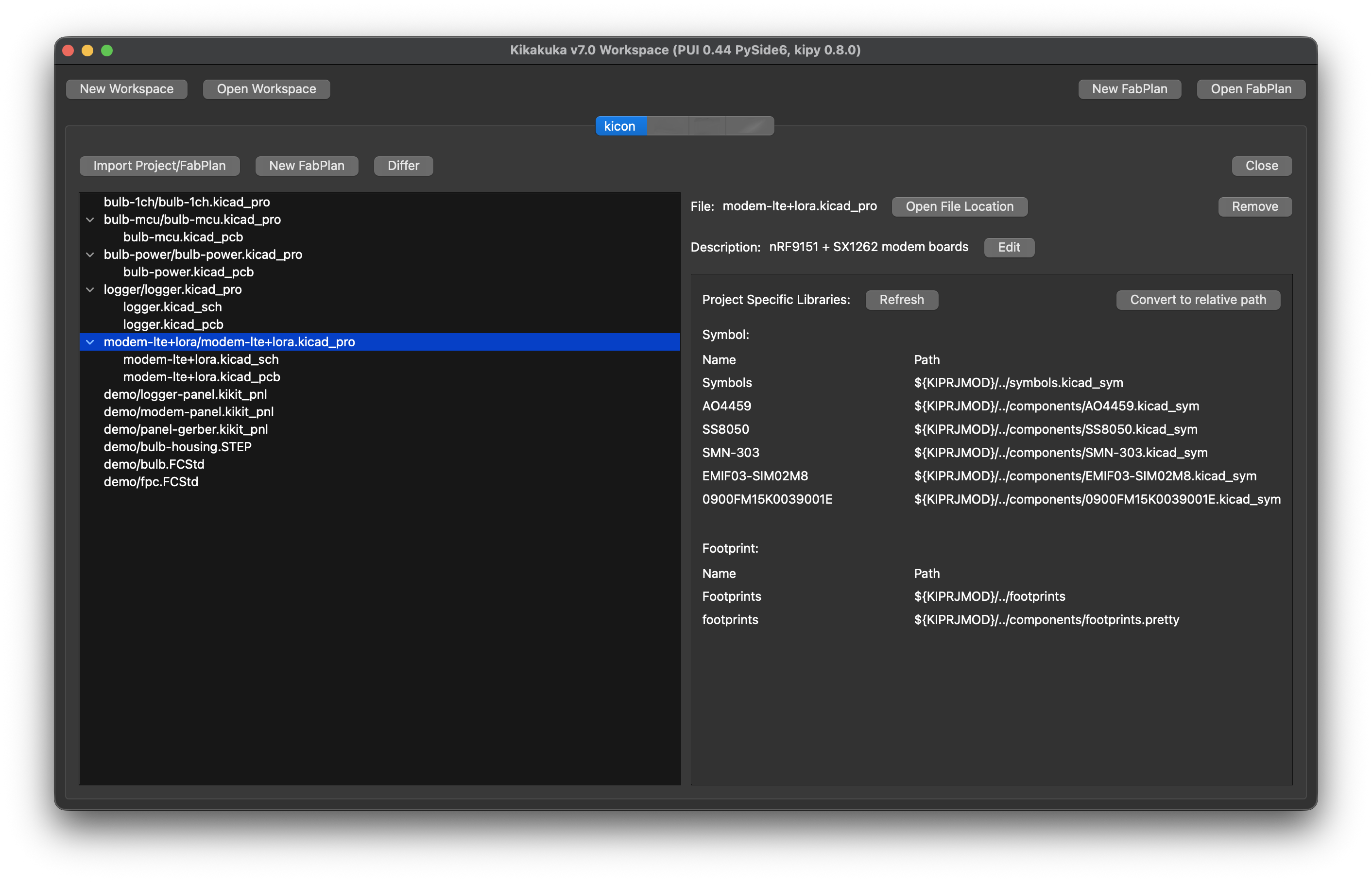Click the ${KIPRJMOD}/../footprints path
Image resolution: width=1372 pixels, height=882 pixels.
989,596
